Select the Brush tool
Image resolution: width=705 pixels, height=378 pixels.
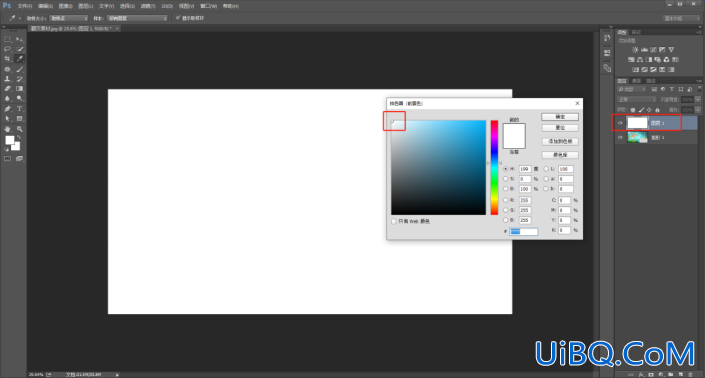coord(20,69)
